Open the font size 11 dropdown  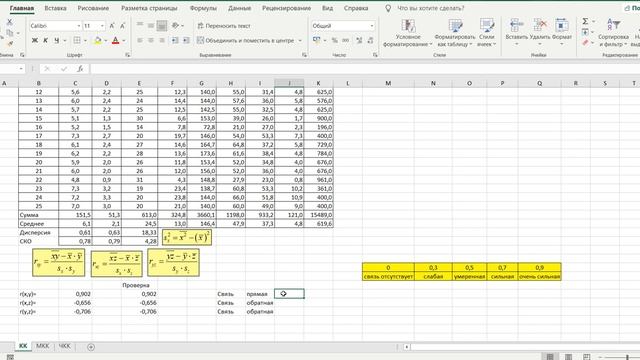point(102,26)
